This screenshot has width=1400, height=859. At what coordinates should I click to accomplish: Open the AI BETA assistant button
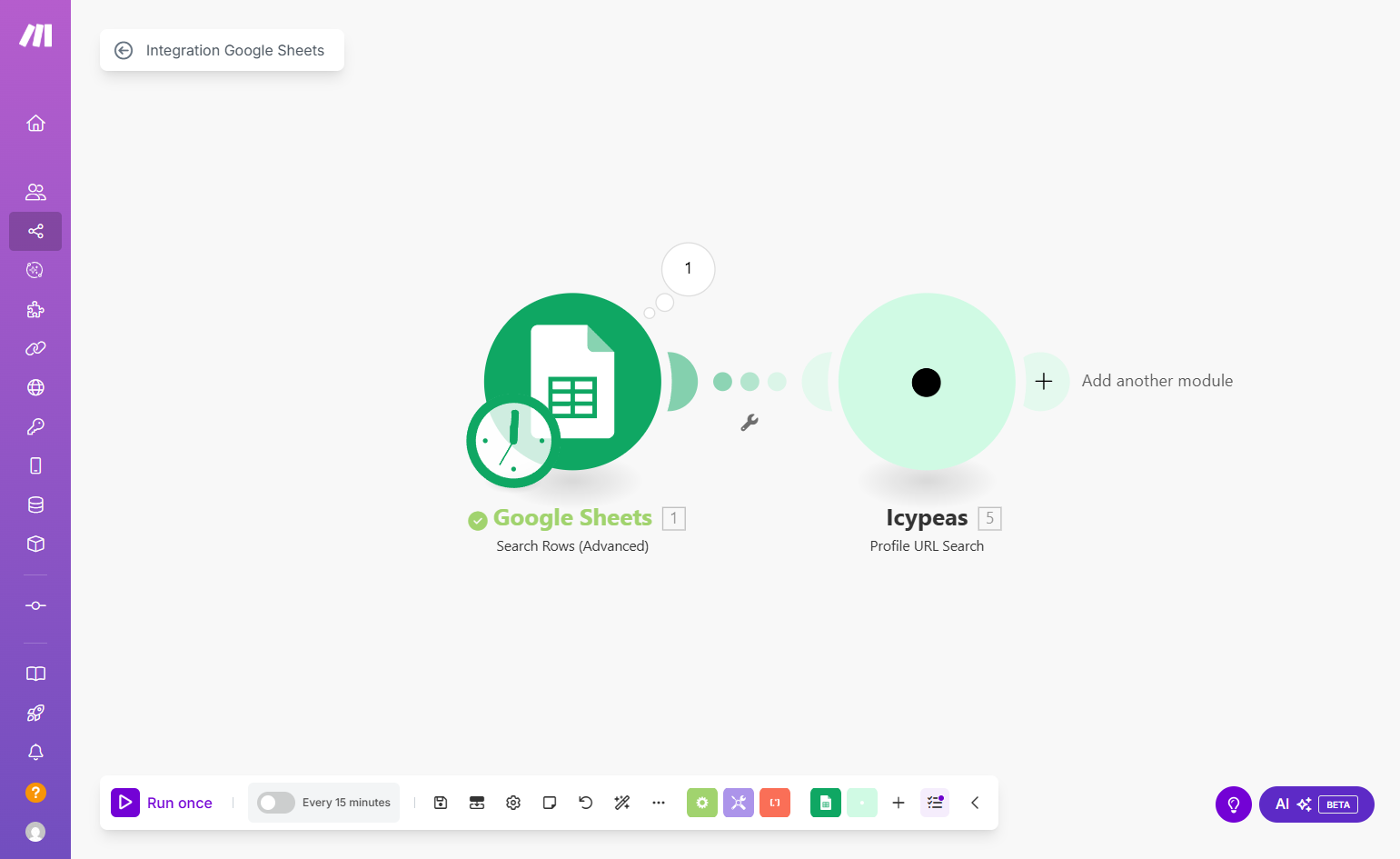(1316, 804)
